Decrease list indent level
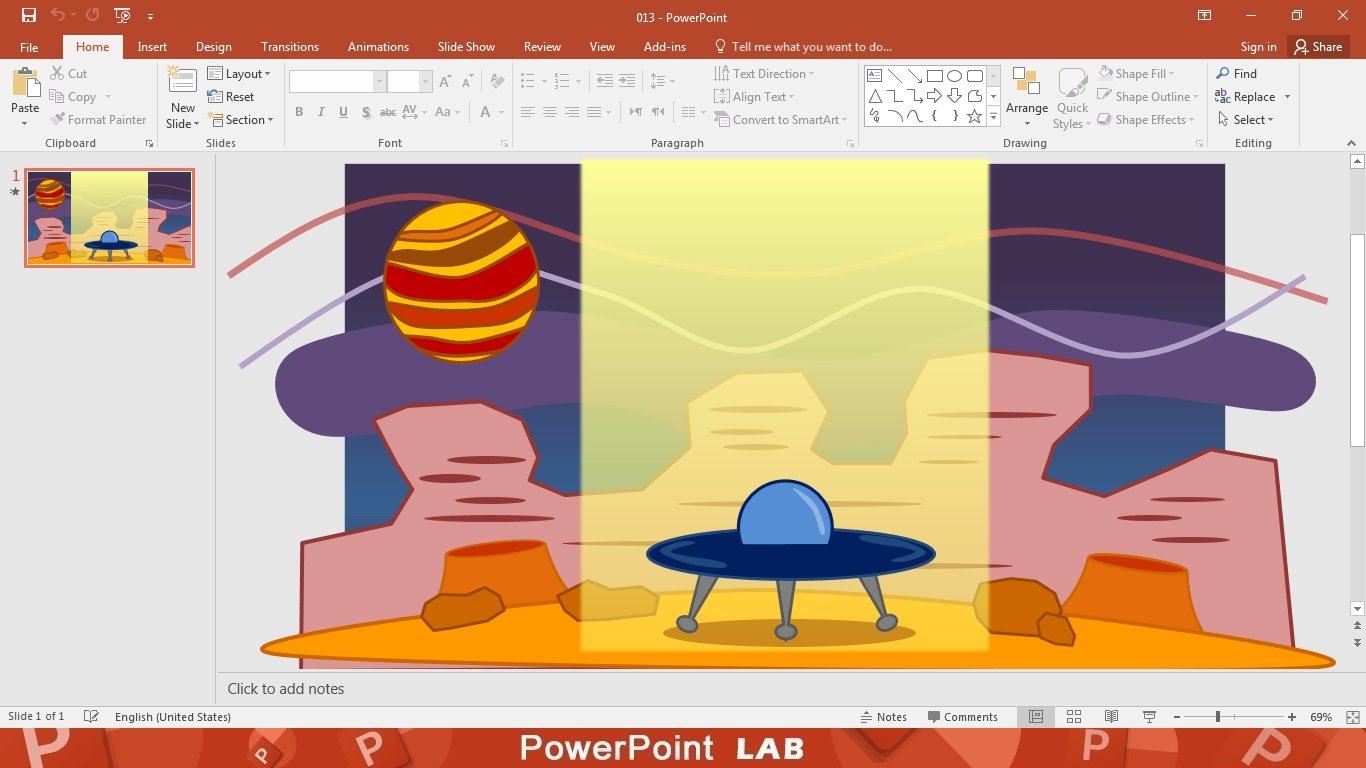1366x768 pixels. tap(605, 81)
